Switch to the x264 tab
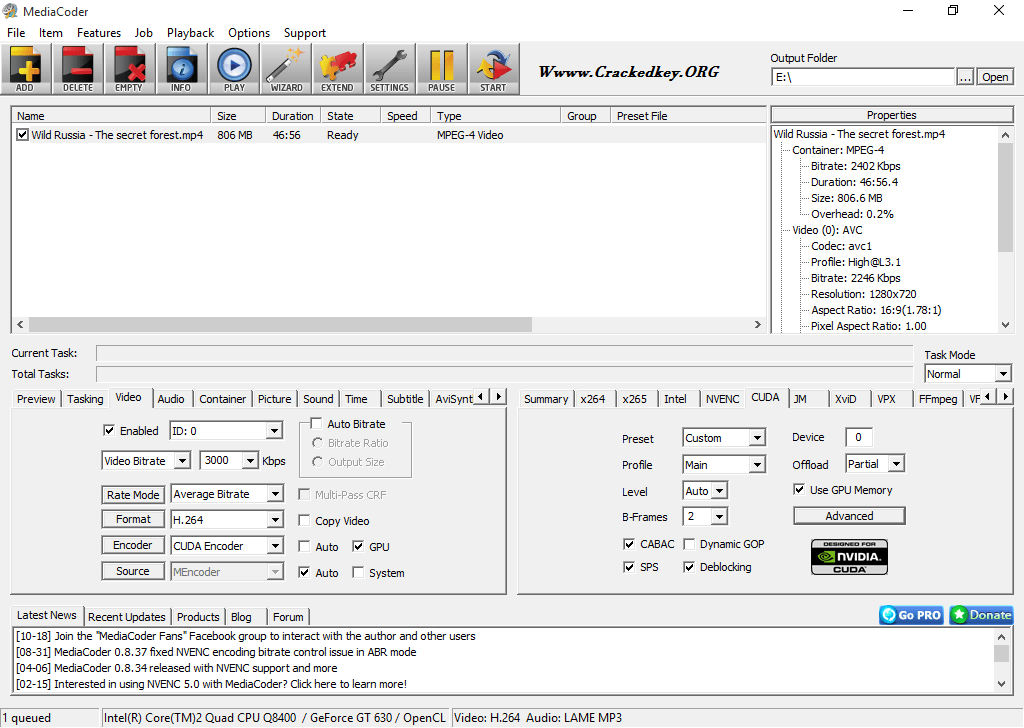 coord(593,399)
